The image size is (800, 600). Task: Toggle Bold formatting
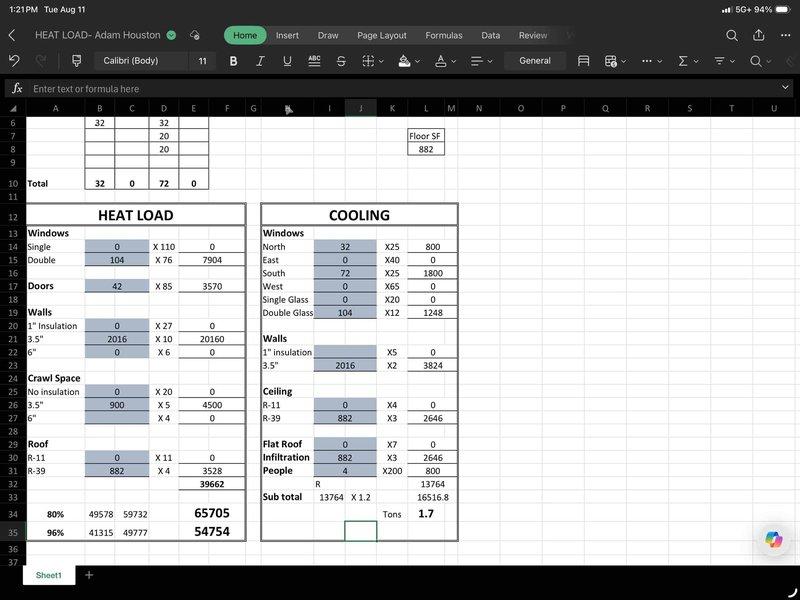(233, 61)
